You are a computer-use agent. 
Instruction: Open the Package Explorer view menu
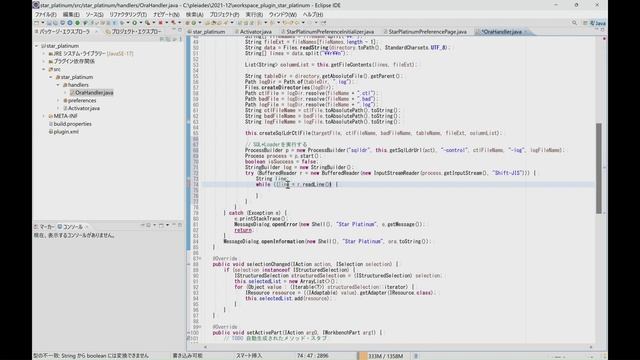pyautogui.click(x=180, y=39)
